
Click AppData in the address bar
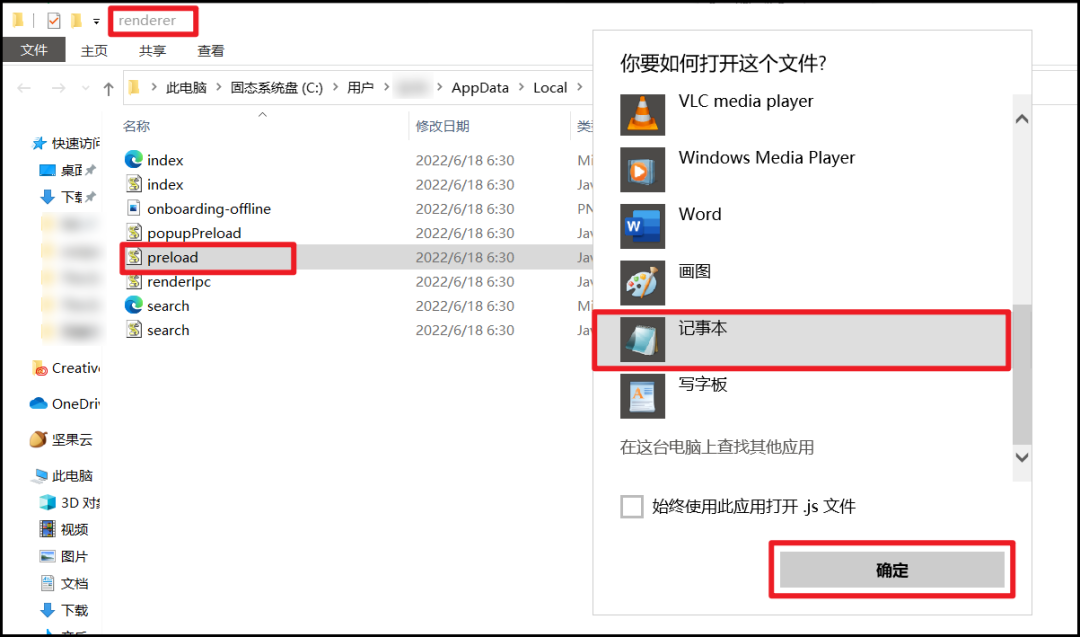[480, 87]
